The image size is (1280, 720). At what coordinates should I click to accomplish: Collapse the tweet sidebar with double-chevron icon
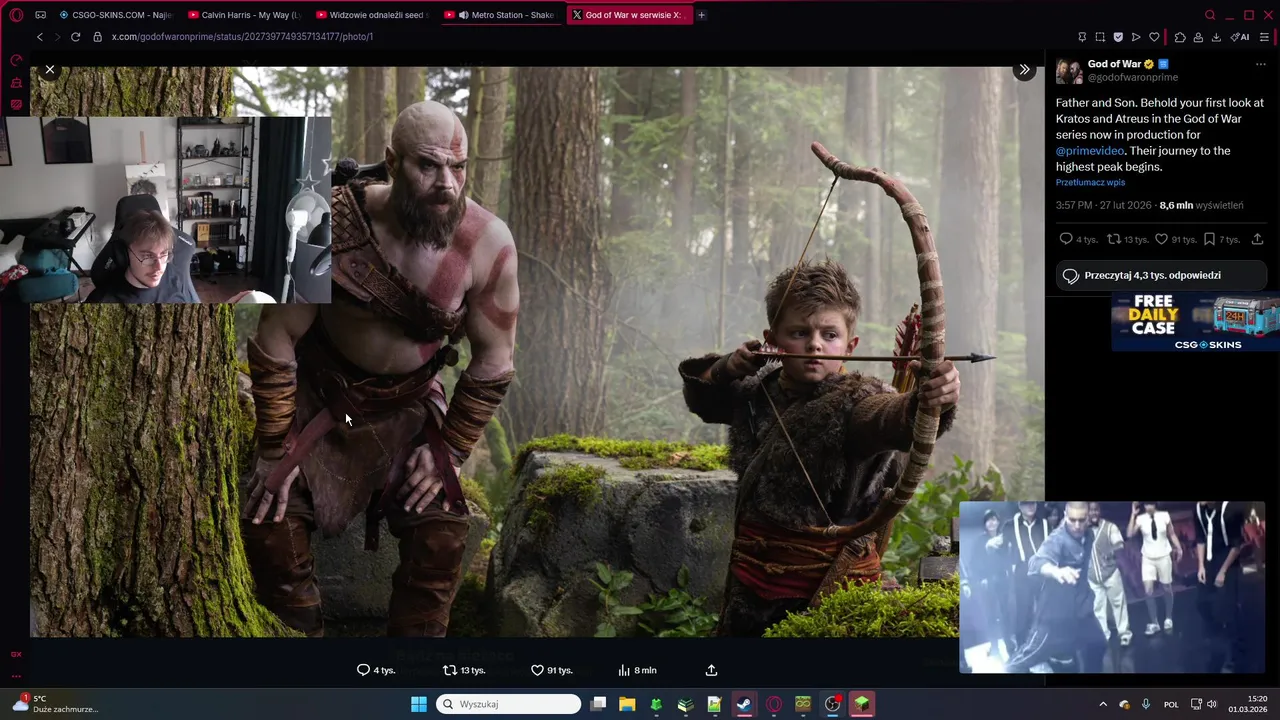[1024, 70]
